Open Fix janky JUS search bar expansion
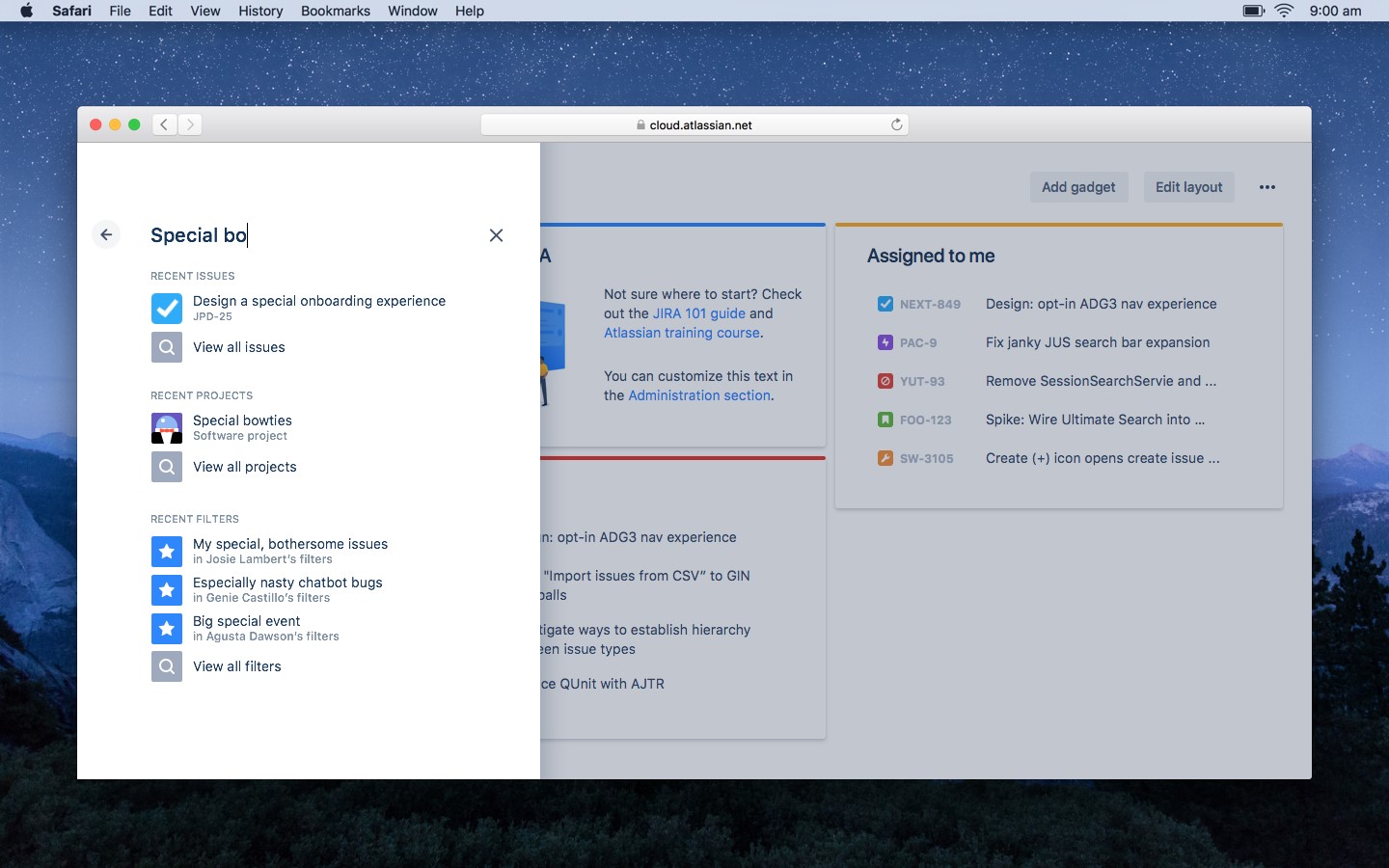Image resolution: width=1389 pixels, height=868 pixels. tap(1098, 342)
